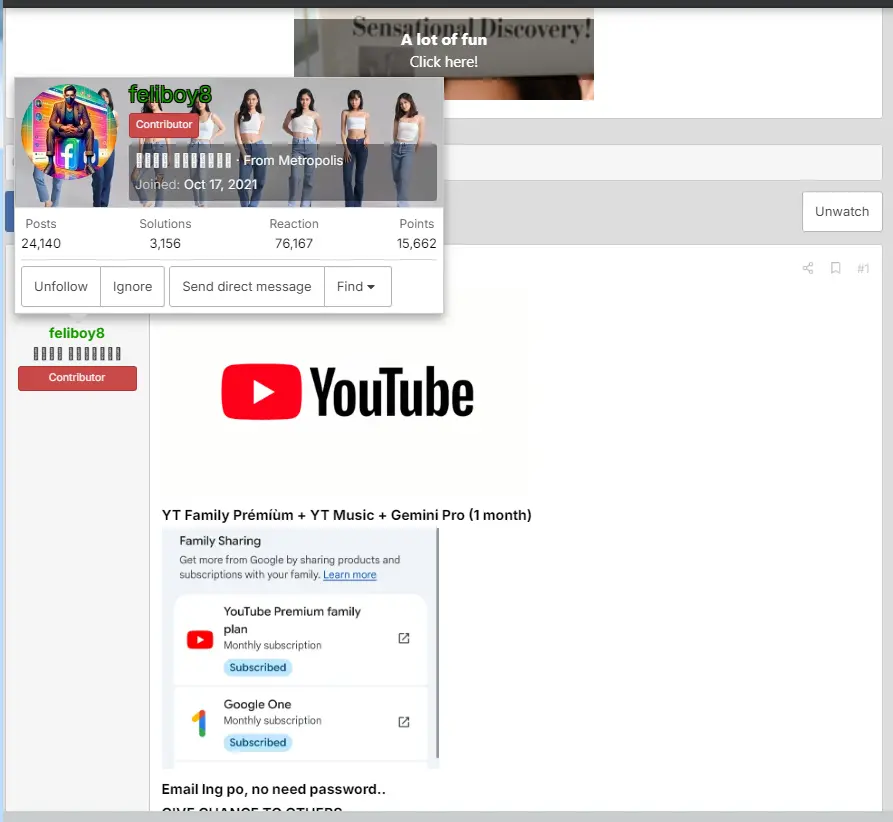Click the green feliboy8 post author name
893x822 pixels.
coord(77,333)
